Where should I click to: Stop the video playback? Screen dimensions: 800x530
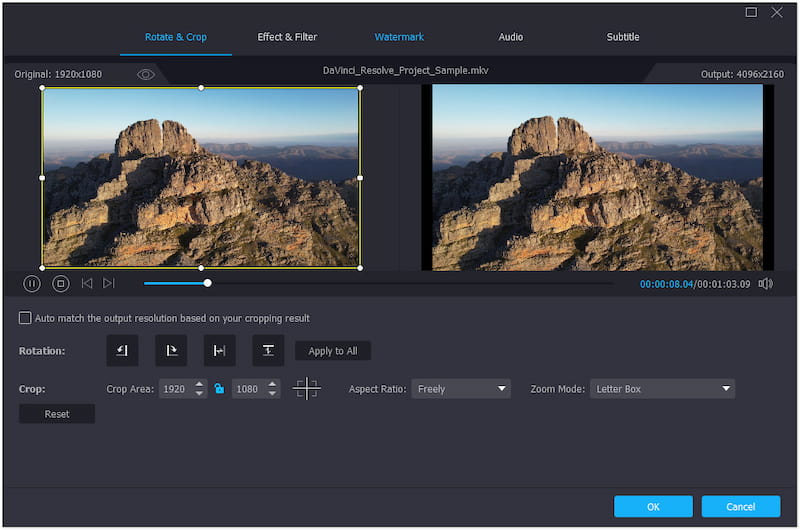point(60,284)
